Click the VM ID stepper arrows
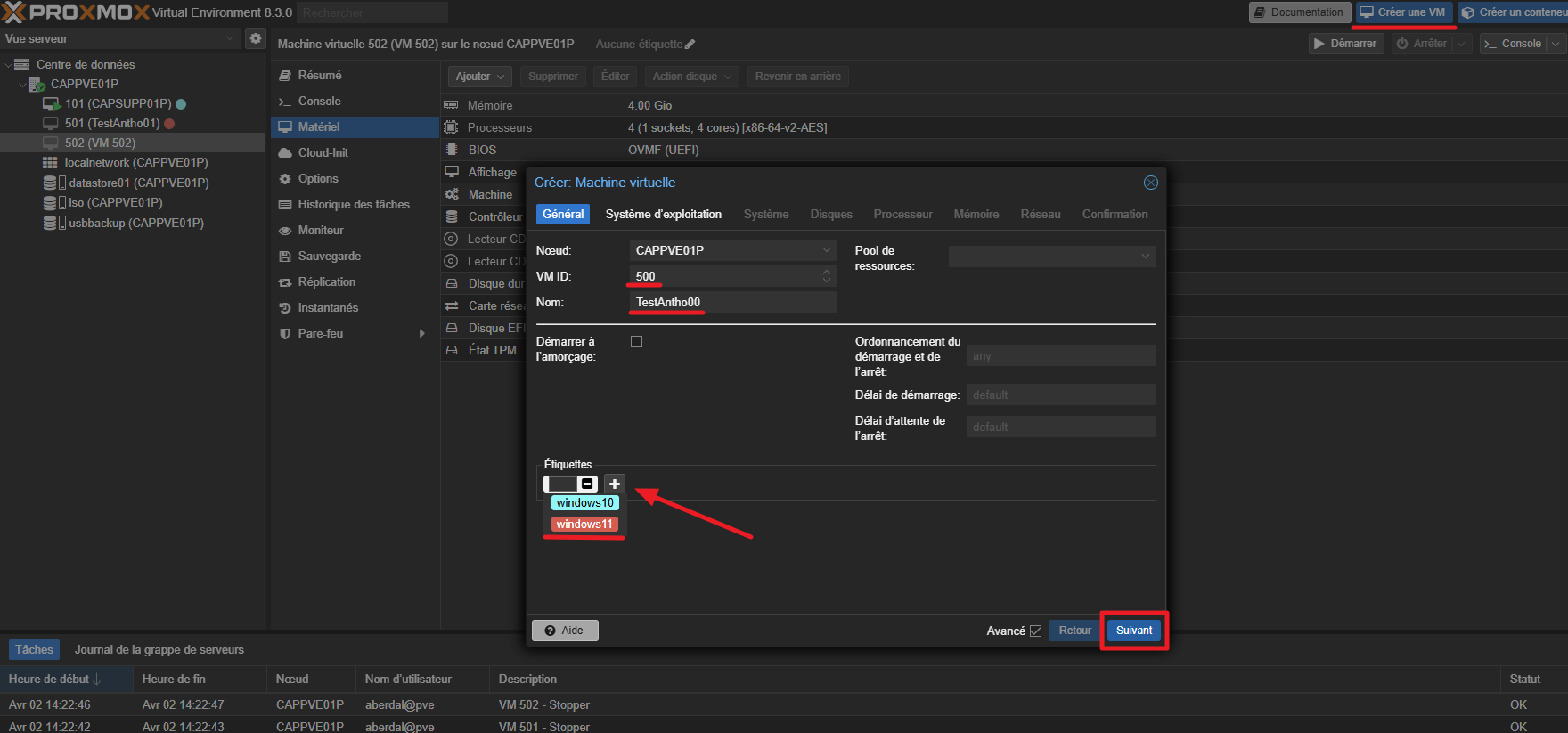The width and height of the screenshot is (1568, 733). click(x=827, y=276)
